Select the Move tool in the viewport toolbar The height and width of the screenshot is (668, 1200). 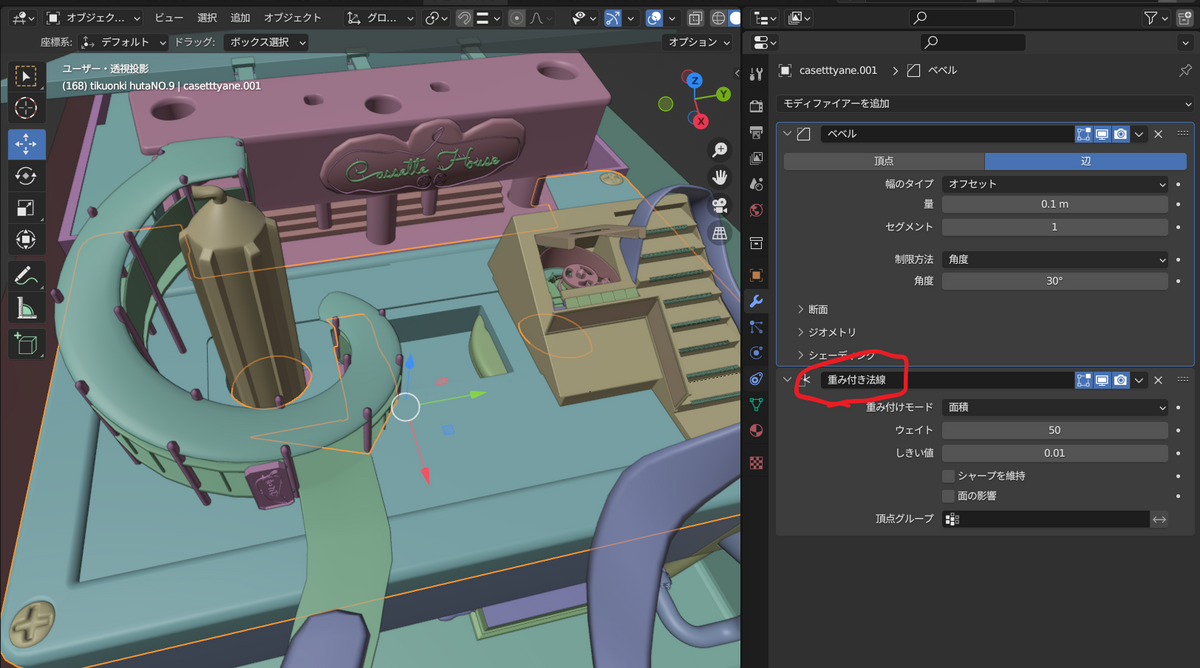click(26, 144)
